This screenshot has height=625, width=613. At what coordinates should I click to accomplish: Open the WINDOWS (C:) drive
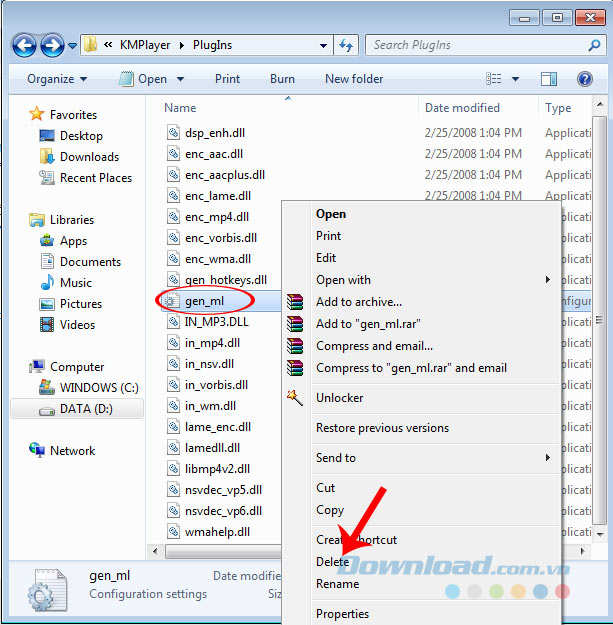click(88, 387)
